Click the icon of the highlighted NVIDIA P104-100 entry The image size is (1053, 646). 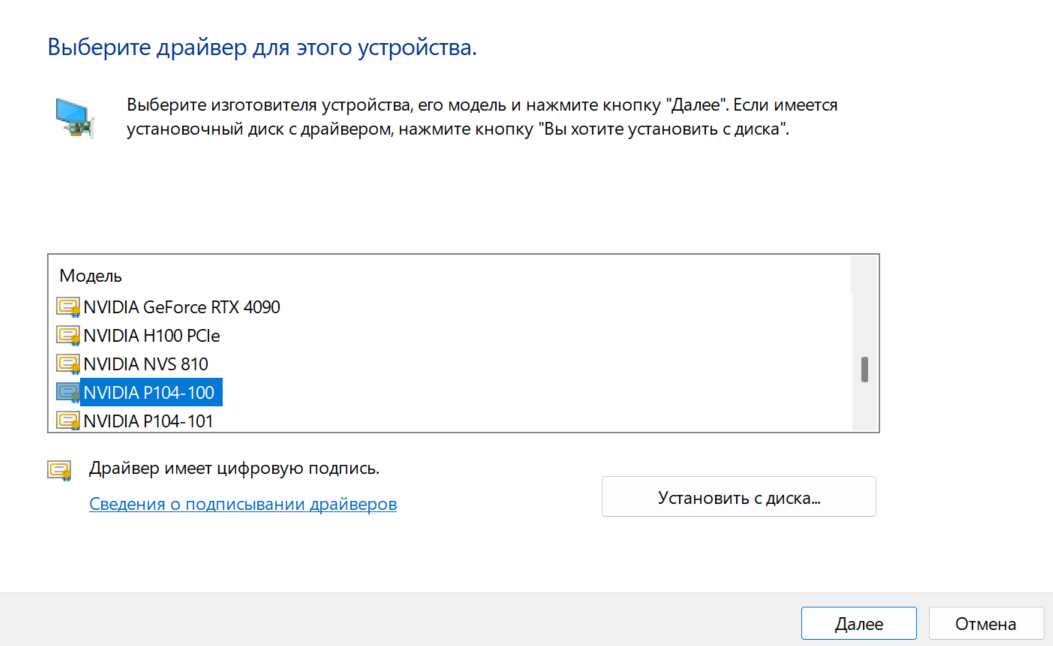pyautogui.click(x=68, y=392)
